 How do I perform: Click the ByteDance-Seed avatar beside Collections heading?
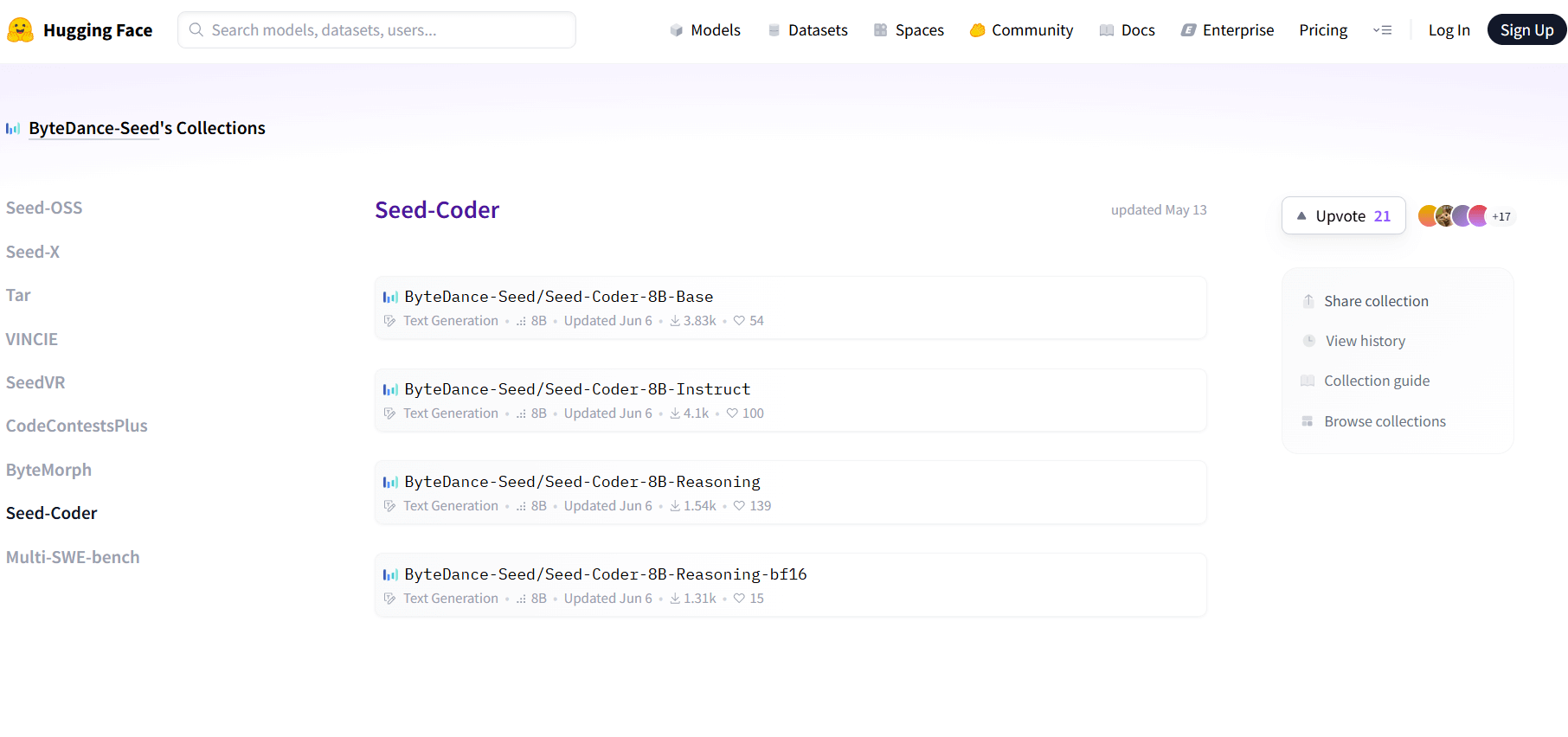(13, 129)
